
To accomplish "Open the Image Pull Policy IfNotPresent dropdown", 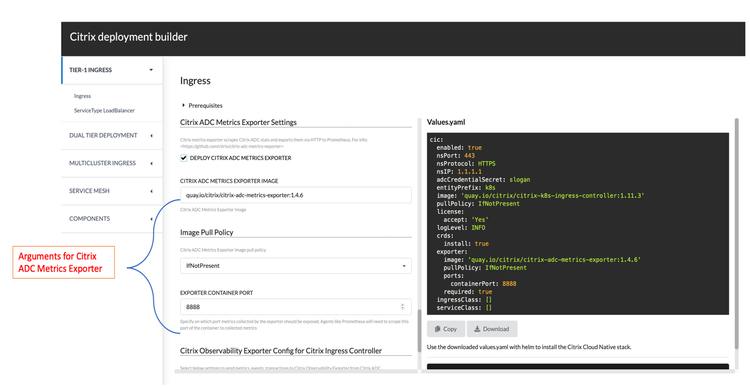I will [x=296, y=266].
